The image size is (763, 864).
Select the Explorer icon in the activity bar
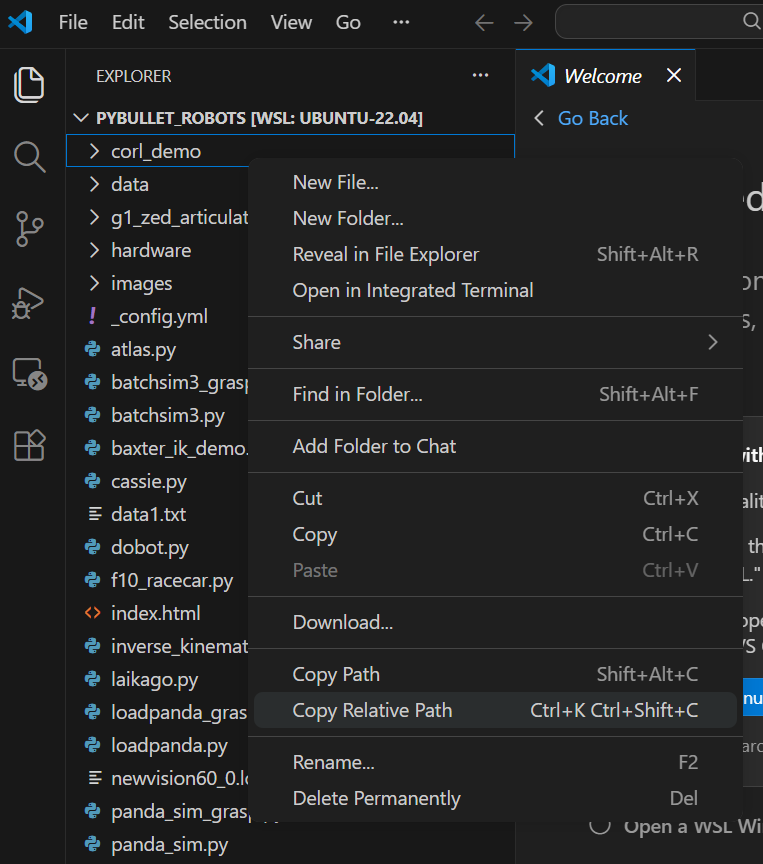29,85
